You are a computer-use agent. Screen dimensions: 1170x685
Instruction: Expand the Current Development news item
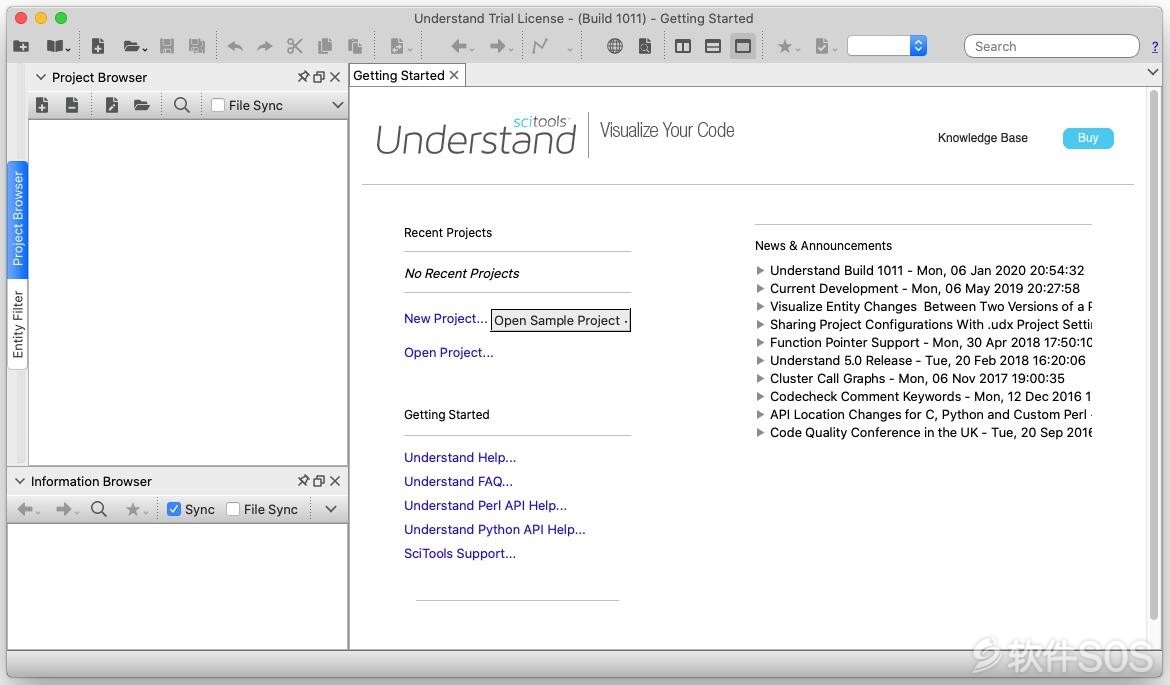tap(760, 288)
